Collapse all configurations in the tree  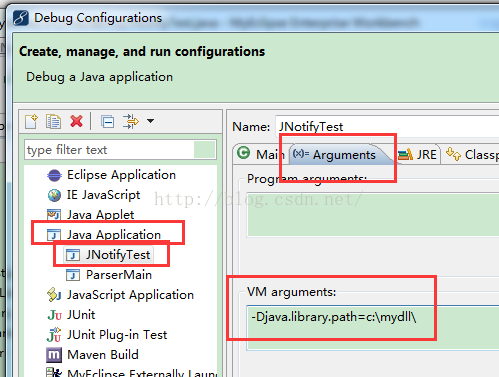[108, 122]
